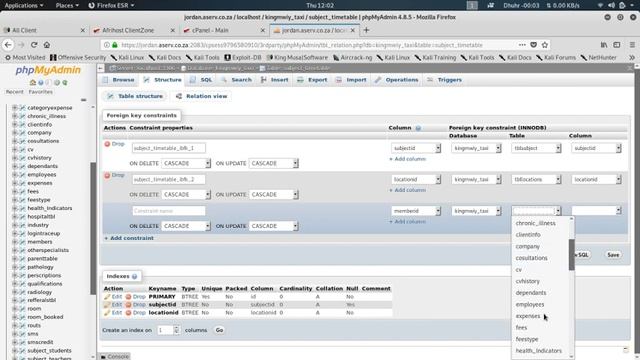The image size is (640, 360).
Task: Edit the PRIMARY index
Action: point(113,297)
